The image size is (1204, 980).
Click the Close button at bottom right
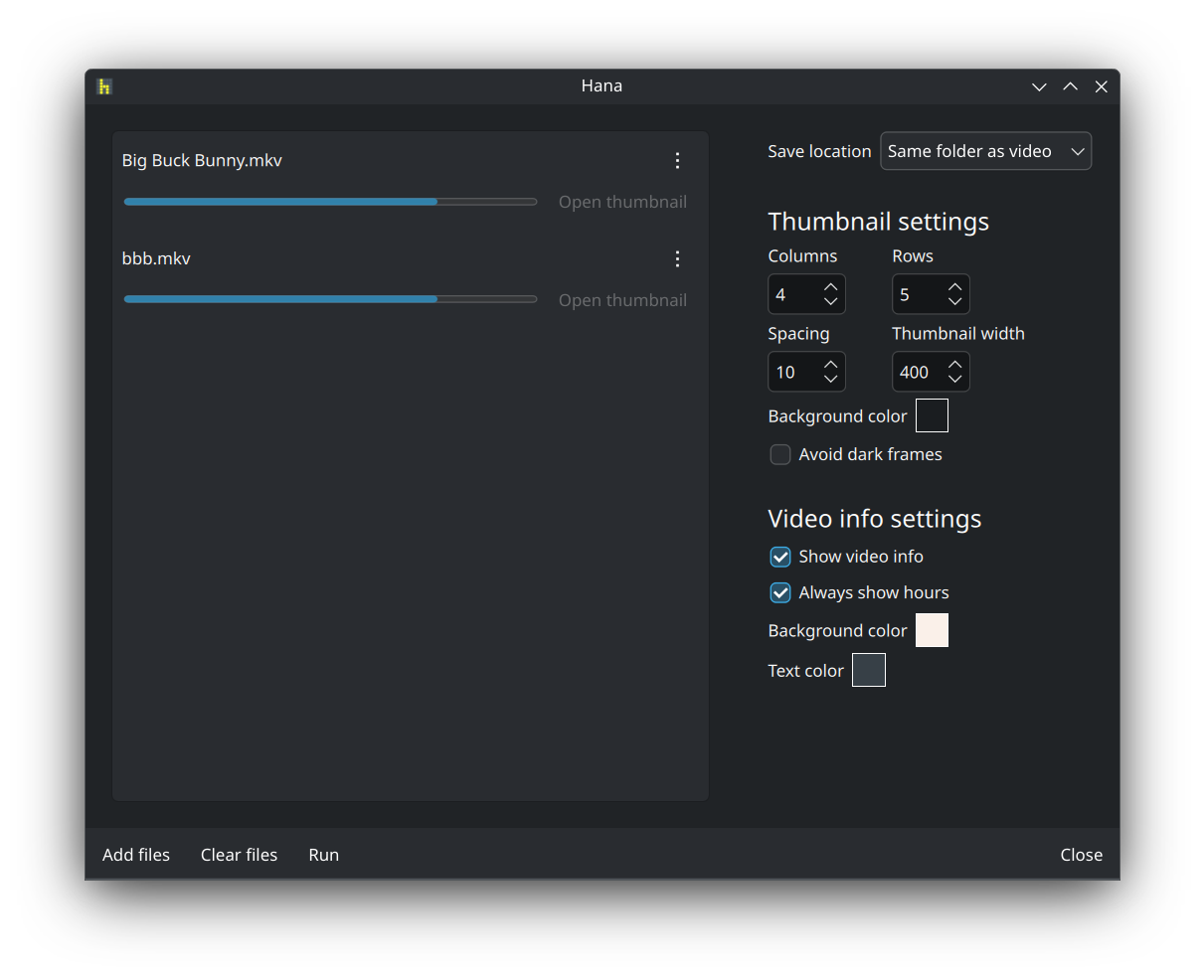[x=1081, y=855]
